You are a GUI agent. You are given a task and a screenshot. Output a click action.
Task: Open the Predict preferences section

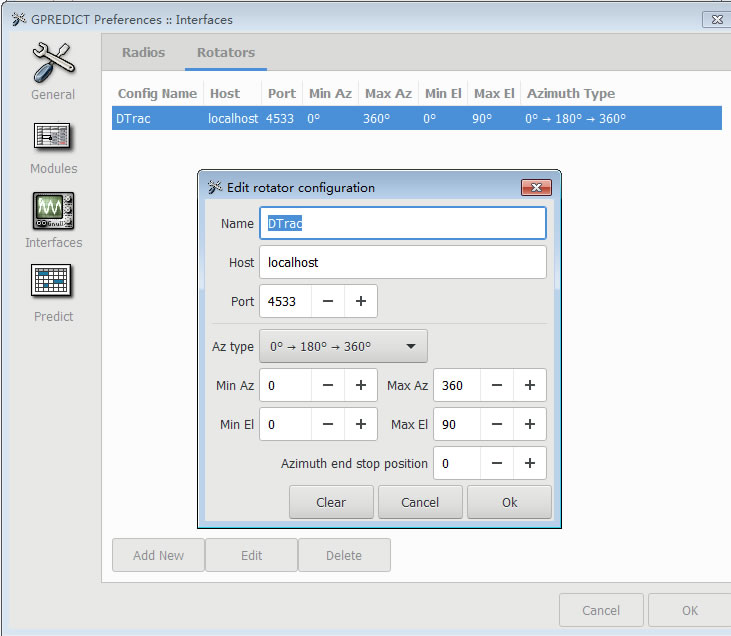click(x=53, y=294)
